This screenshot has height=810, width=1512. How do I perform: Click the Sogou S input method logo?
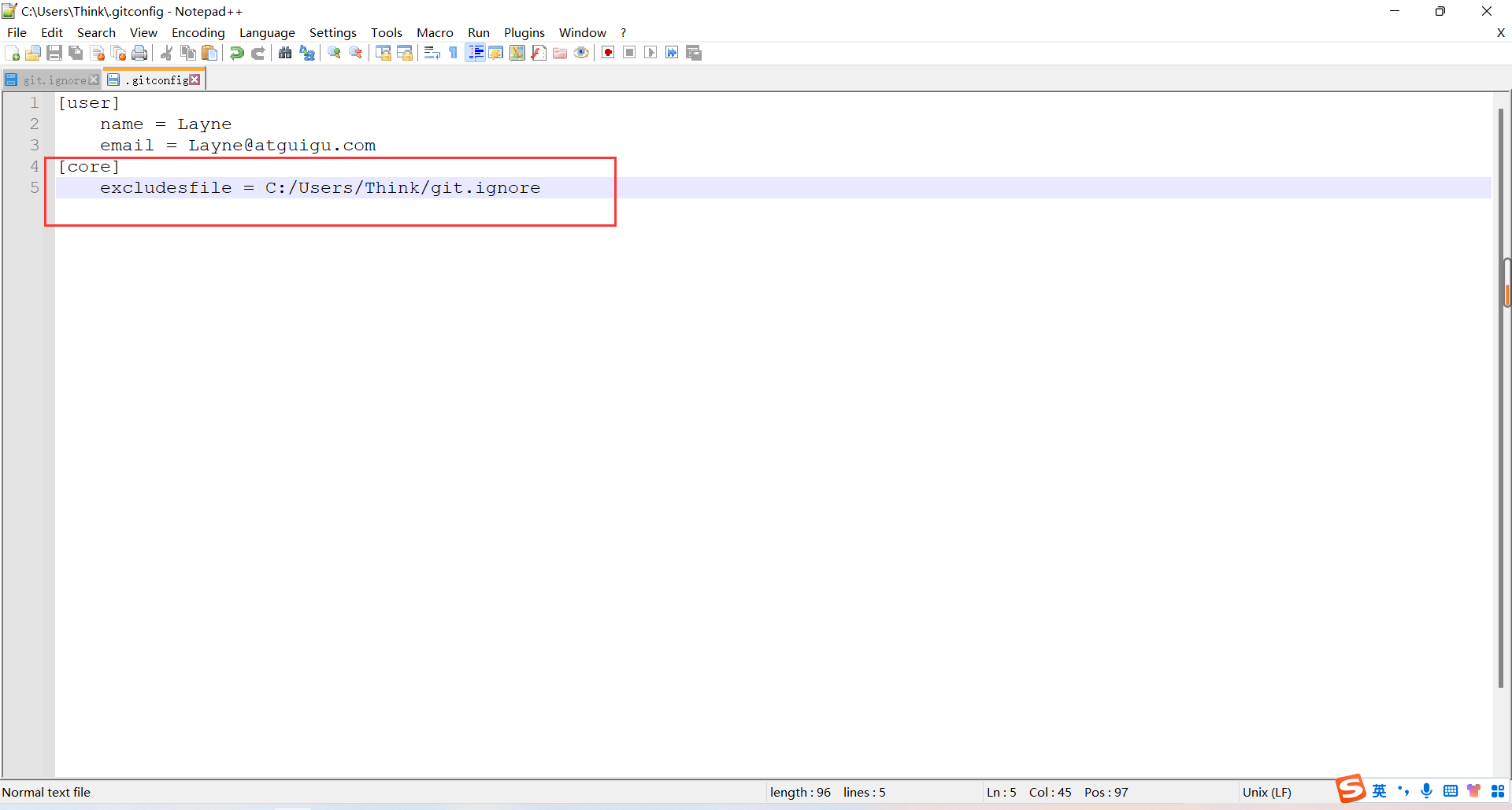pos(1351,789)
